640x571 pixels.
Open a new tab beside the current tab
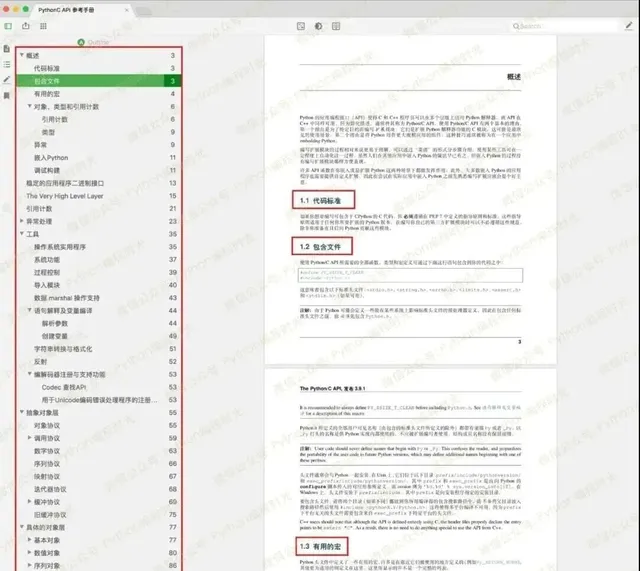143,11
